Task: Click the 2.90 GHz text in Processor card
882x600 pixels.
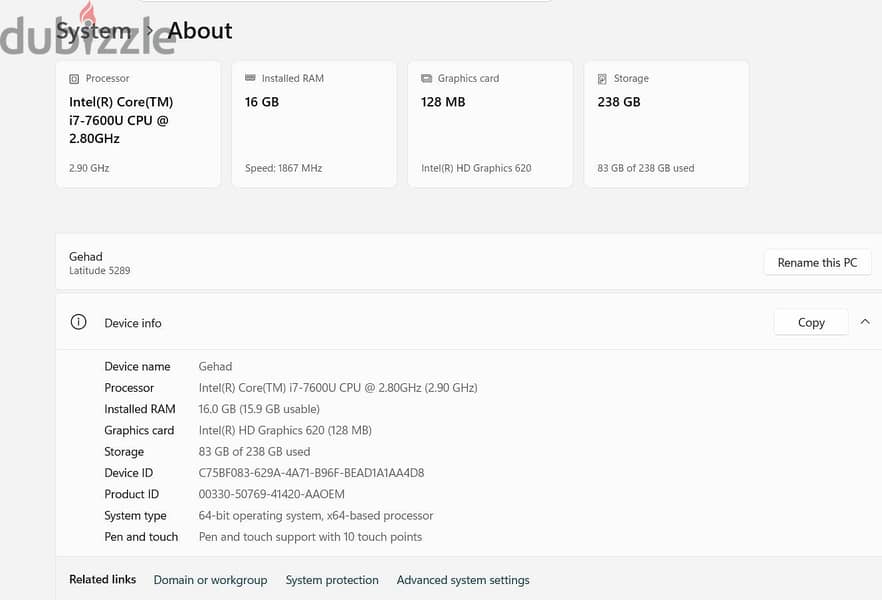Action: [89, 168]
